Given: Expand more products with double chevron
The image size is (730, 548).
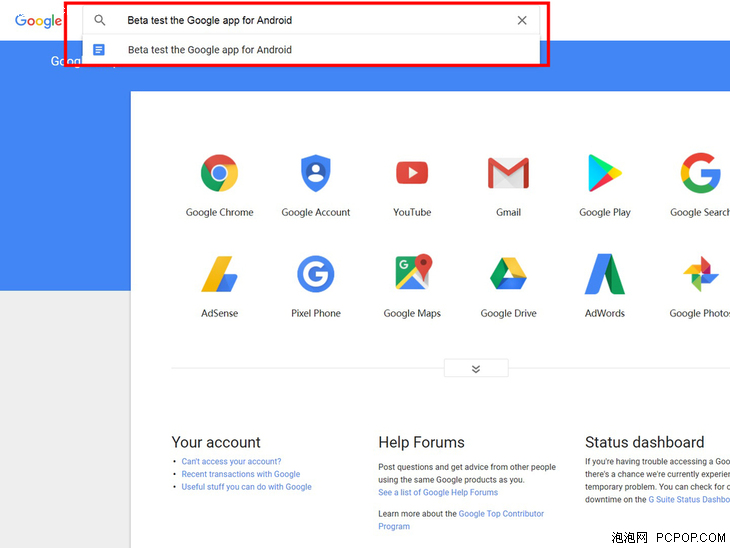Looking at the screenshot, I should pos(476,368).
